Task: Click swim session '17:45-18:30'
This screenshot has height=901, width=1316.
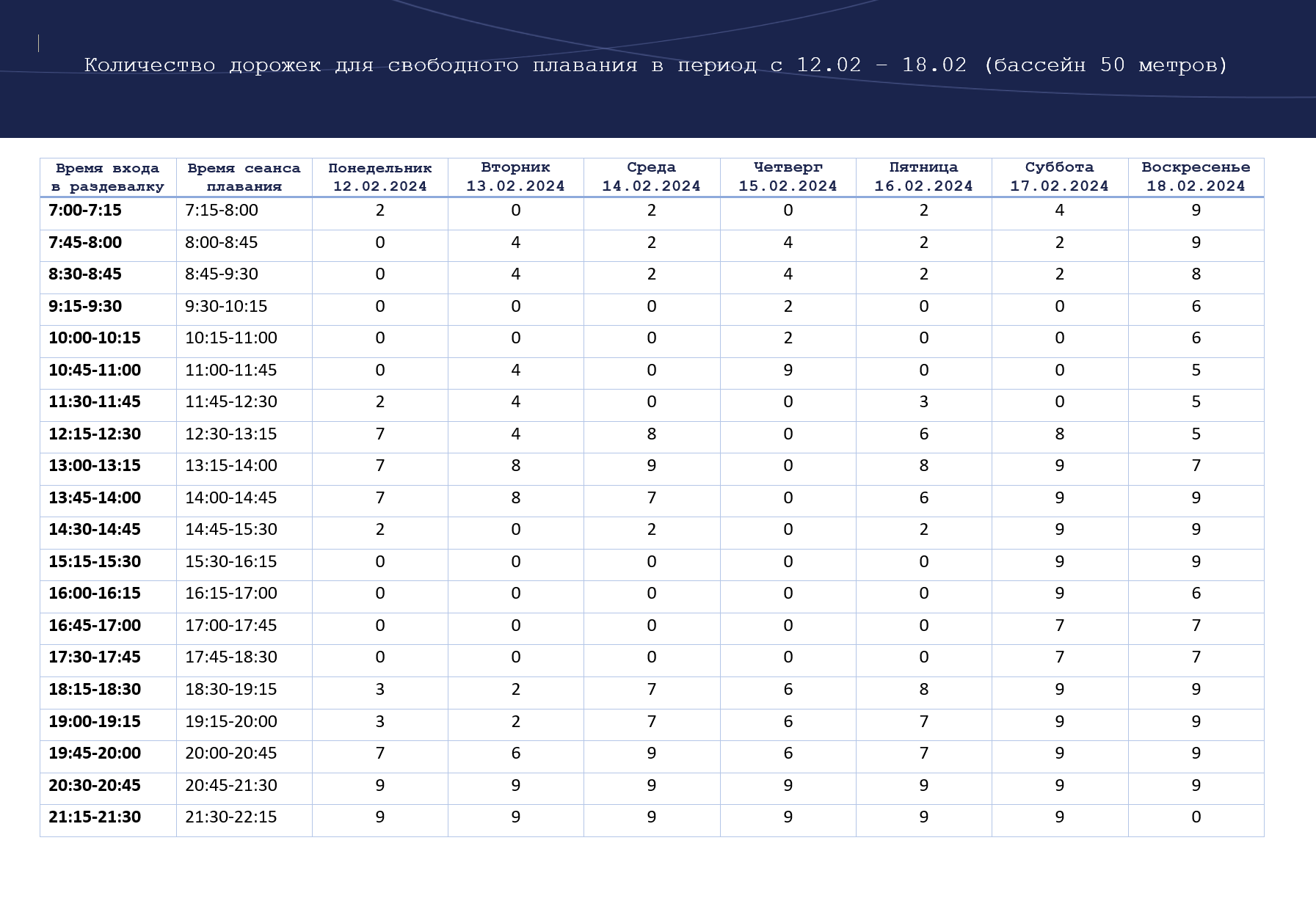Action: tap(231, 657)
